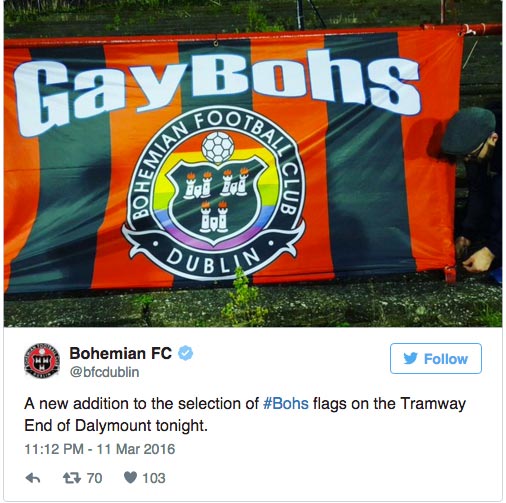Click the Bohemian FC account name

click(121, 353)
